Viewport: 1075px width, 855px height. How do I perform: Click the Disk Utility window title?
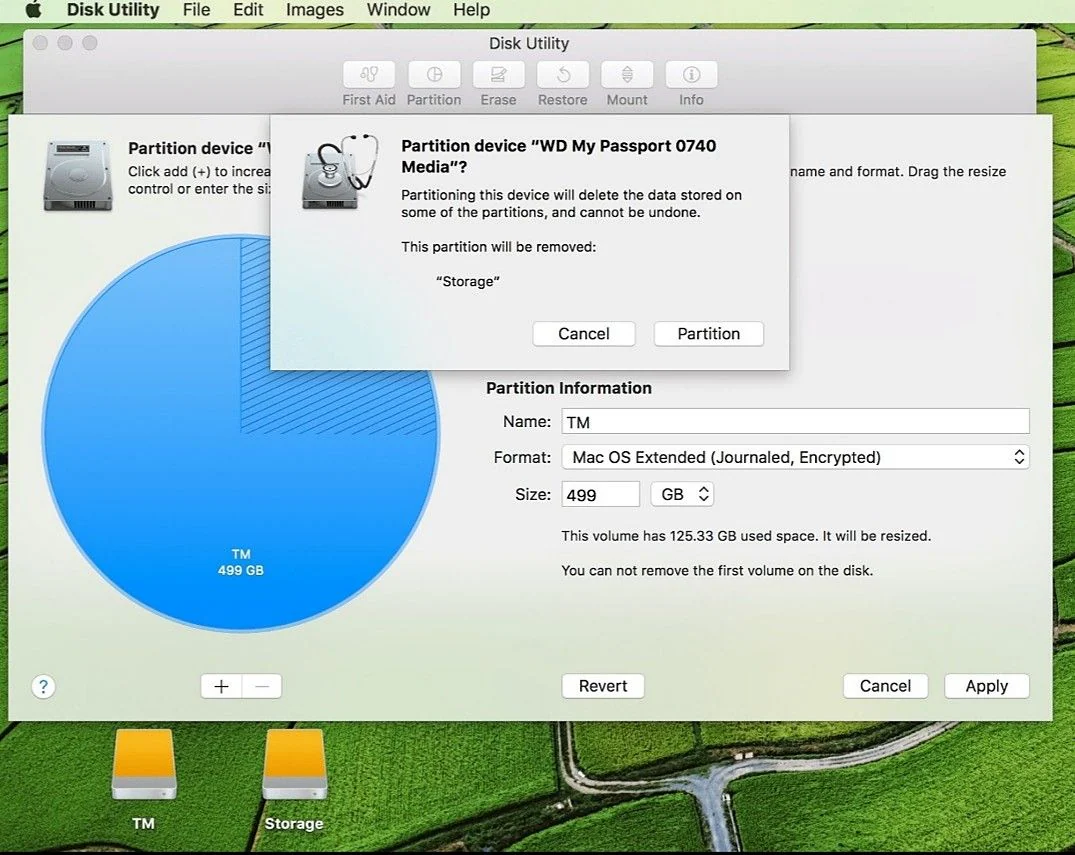pos(529,43)
